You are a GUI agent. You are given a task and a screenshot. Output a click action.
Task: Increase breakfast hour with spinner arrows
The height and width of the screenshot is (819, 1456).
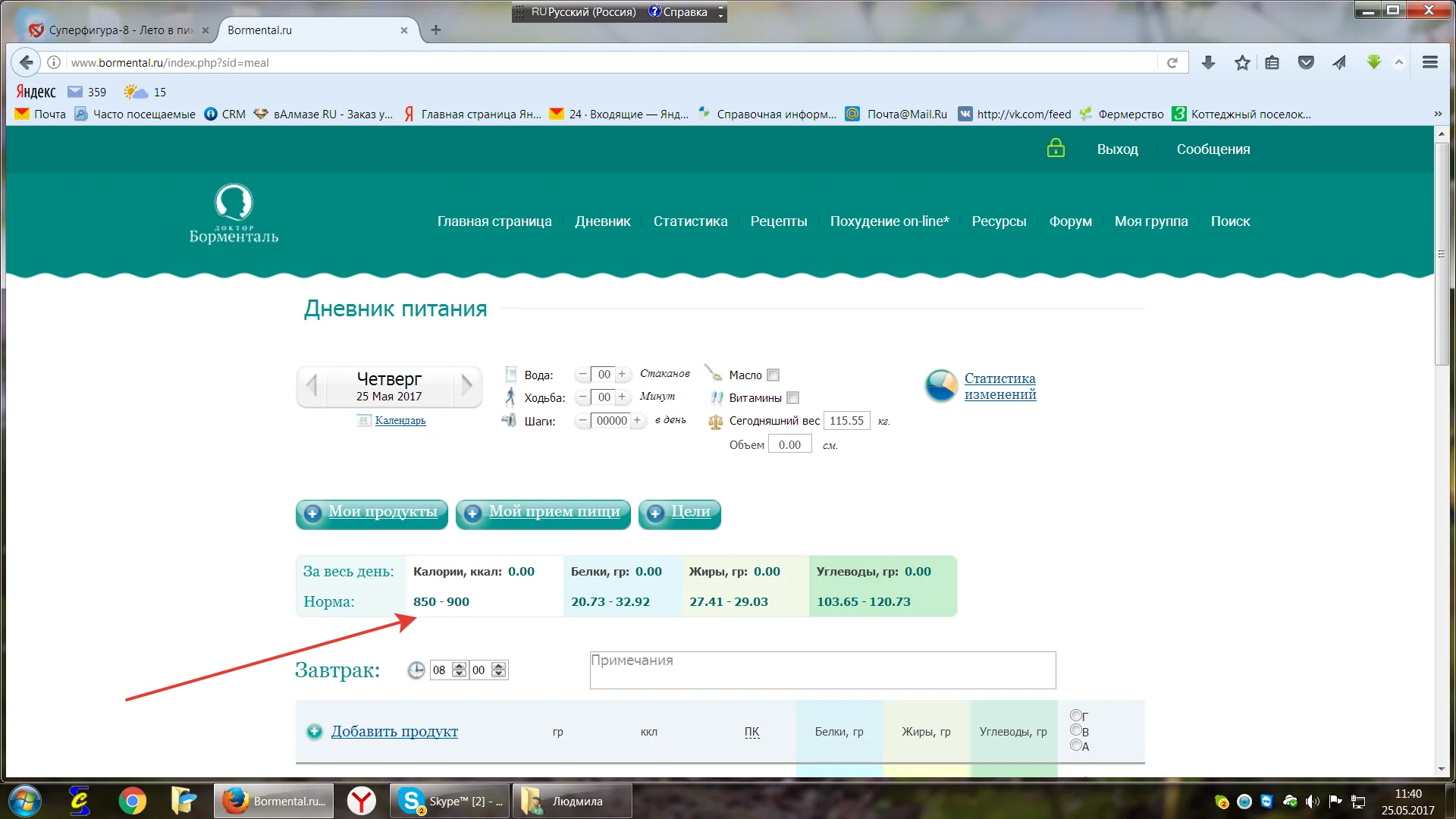point(459,666)
